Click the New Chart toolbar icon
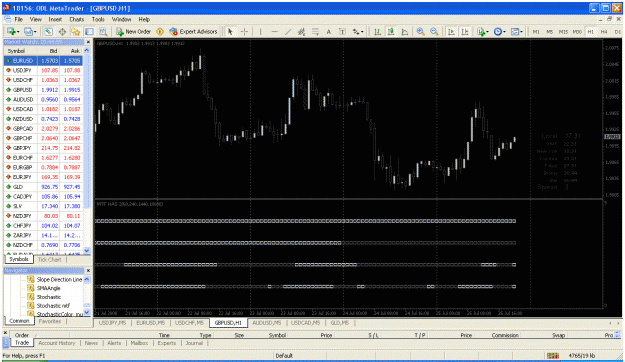 pyautogui.click(x=12, y=31)
